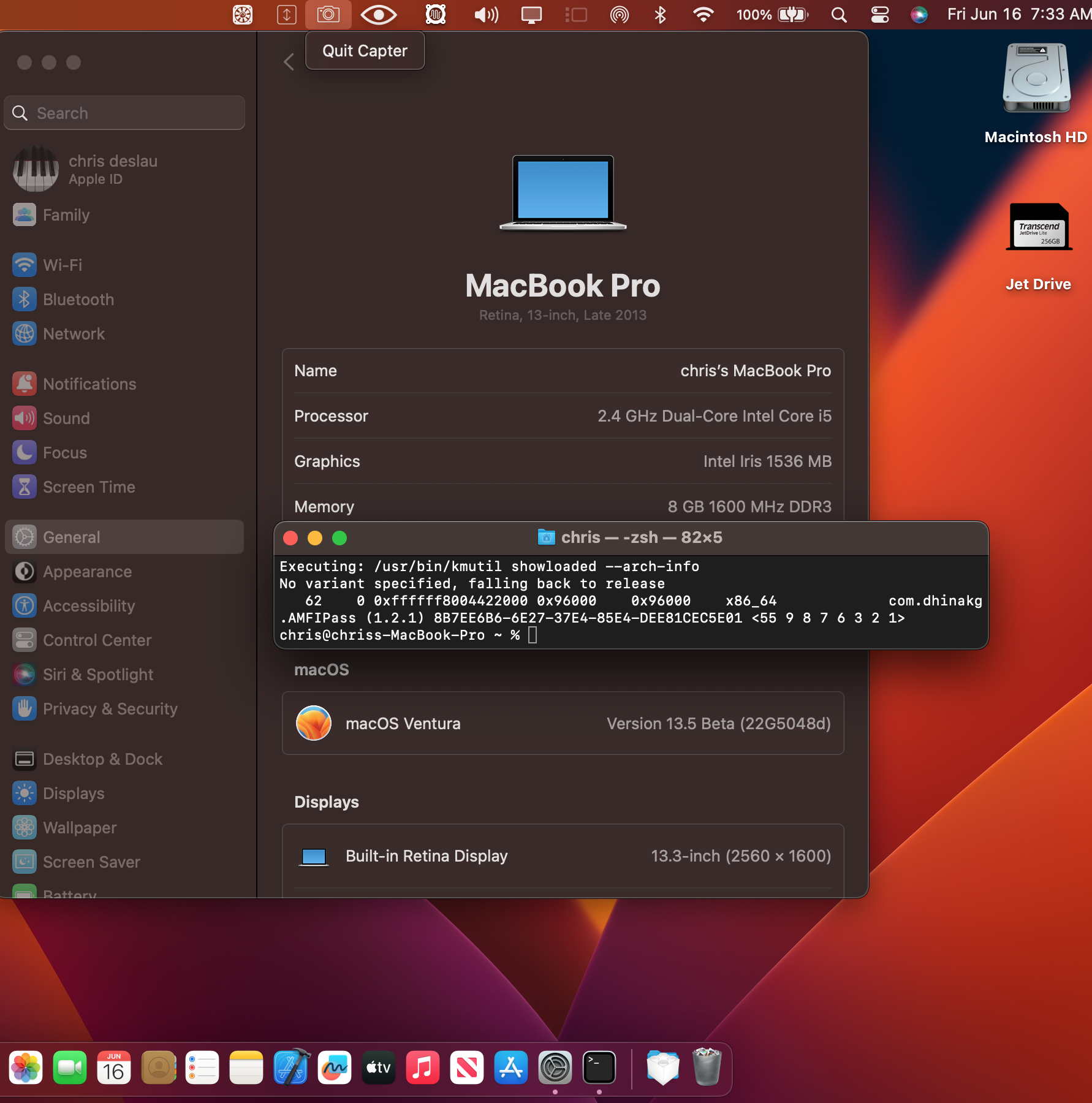
Task: Open Privacy & Security settings
Action: click(x=110, y=709)
